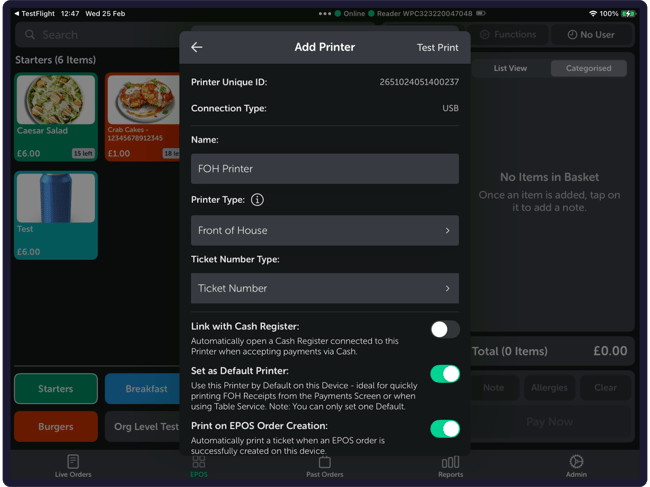The image size is (650, 487).
Task: Open the Past Orders section
Action: (x=324, y=466)
